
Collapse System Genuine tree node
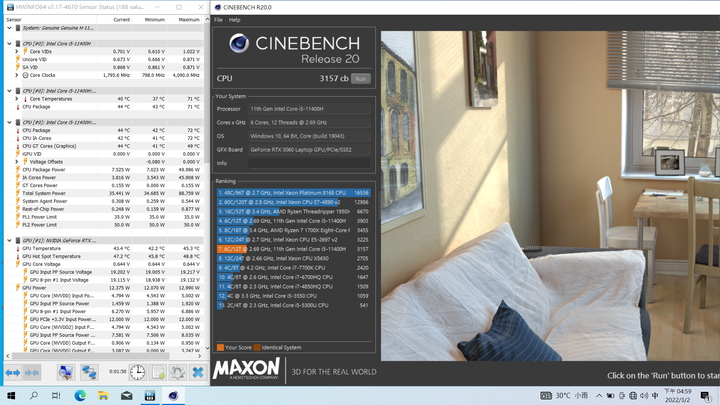coord(9,28)
